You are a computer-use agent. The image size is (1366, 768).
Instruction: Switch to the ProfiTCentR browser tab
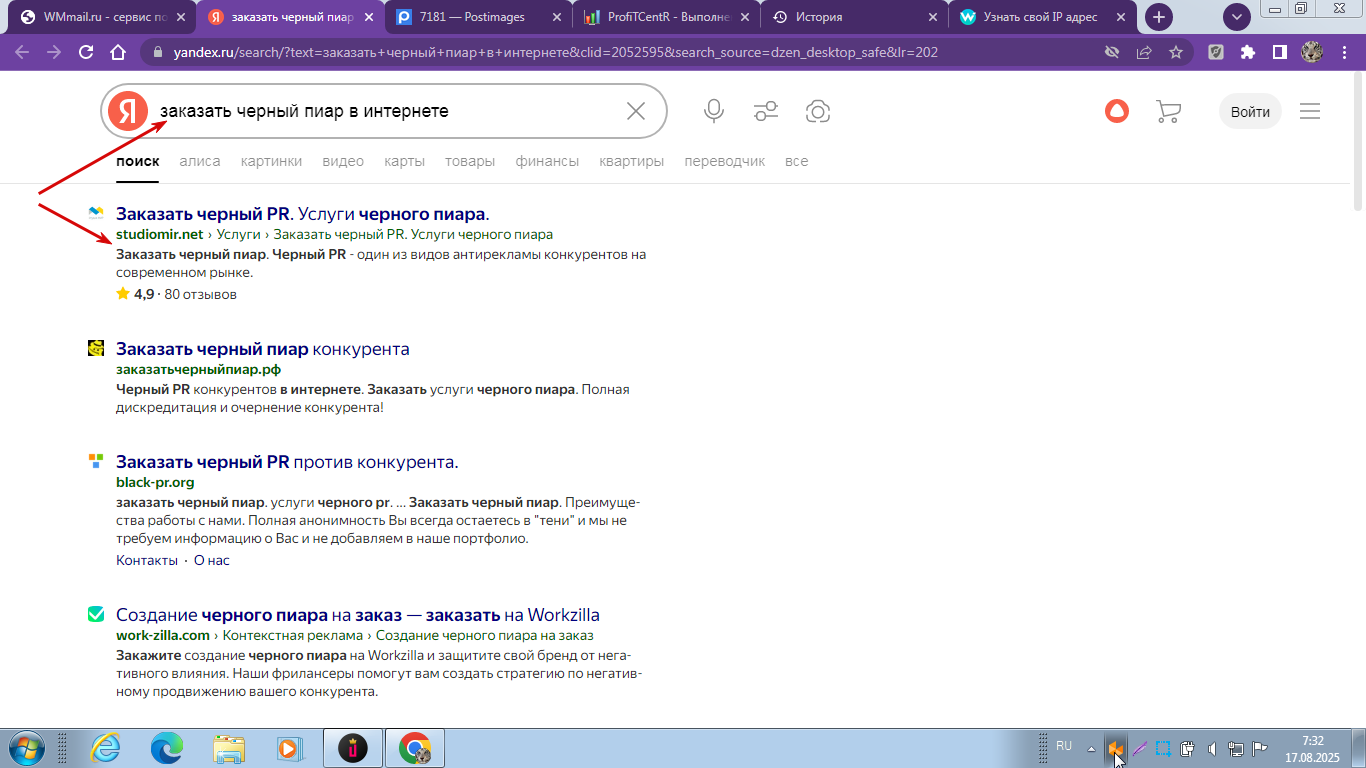[667, 17]
